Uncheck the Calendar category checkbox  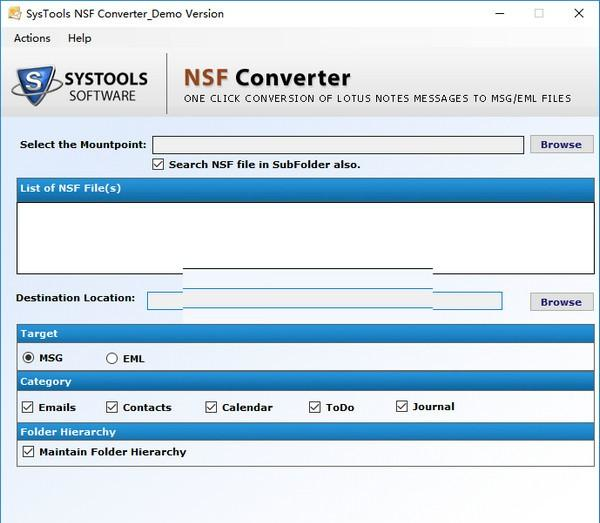point(211,407)
